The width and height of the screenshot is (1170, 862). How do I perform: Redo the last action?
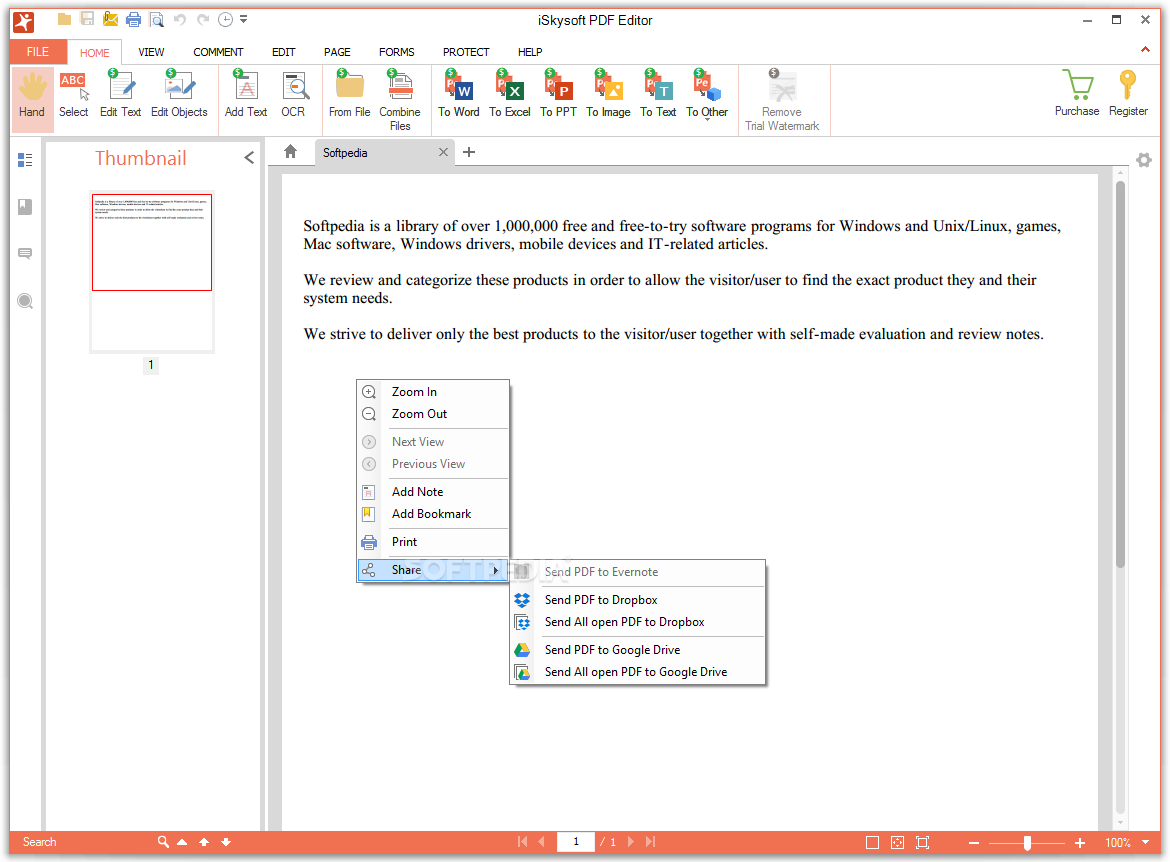tap(202, 19)
